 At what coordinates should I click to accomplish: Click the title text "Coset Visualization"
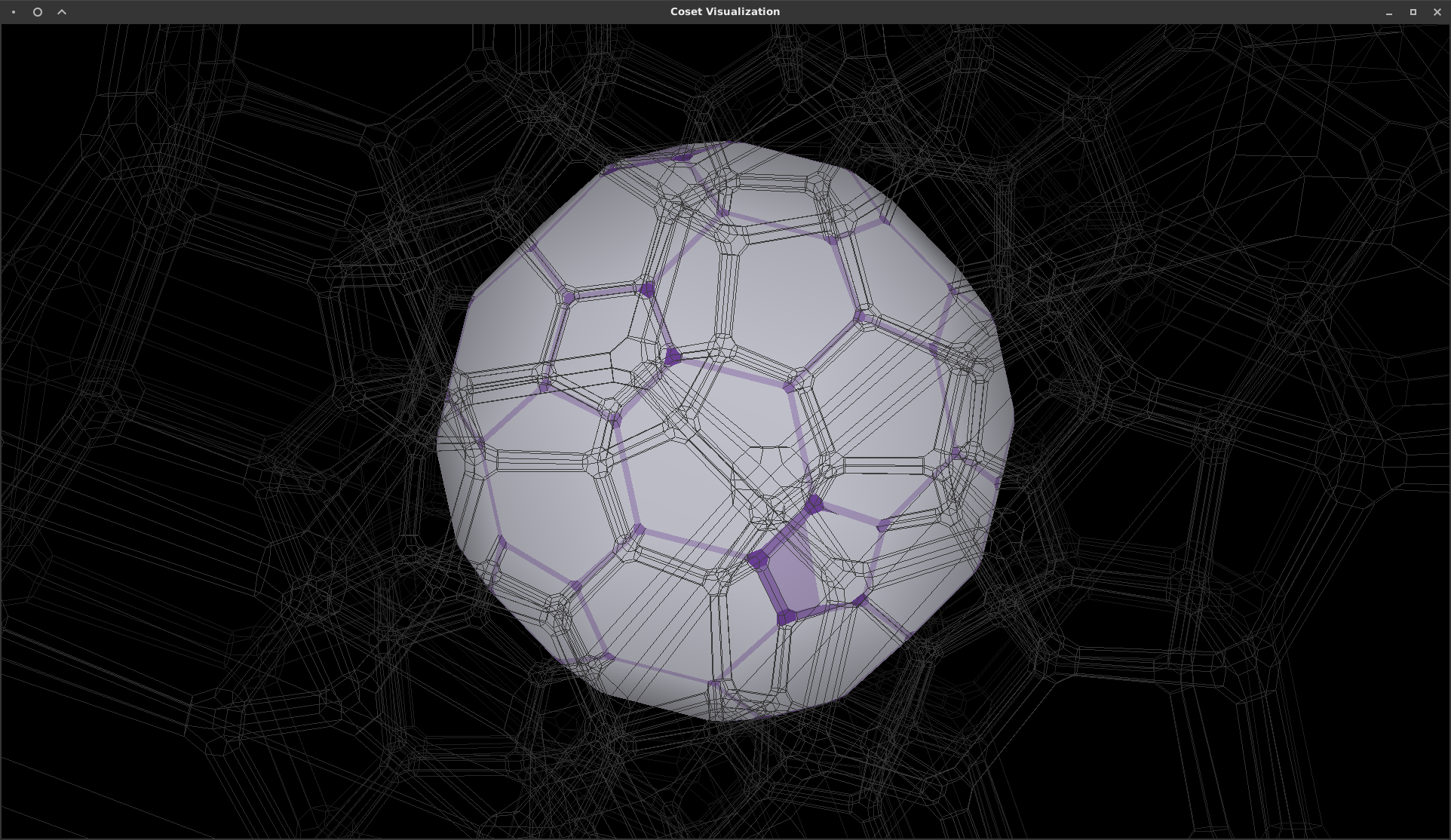point(724,11)
